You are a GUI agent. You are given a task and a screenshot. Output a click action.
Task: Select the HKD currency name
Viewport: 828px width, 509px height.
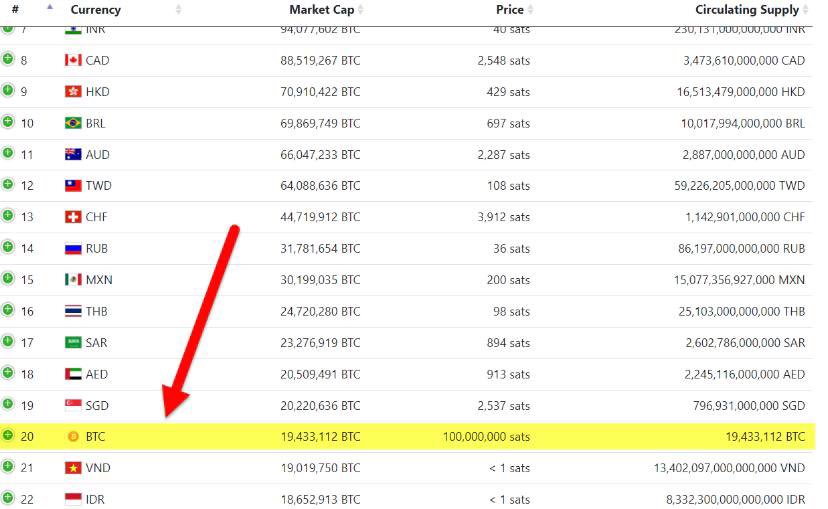(97, 91)
